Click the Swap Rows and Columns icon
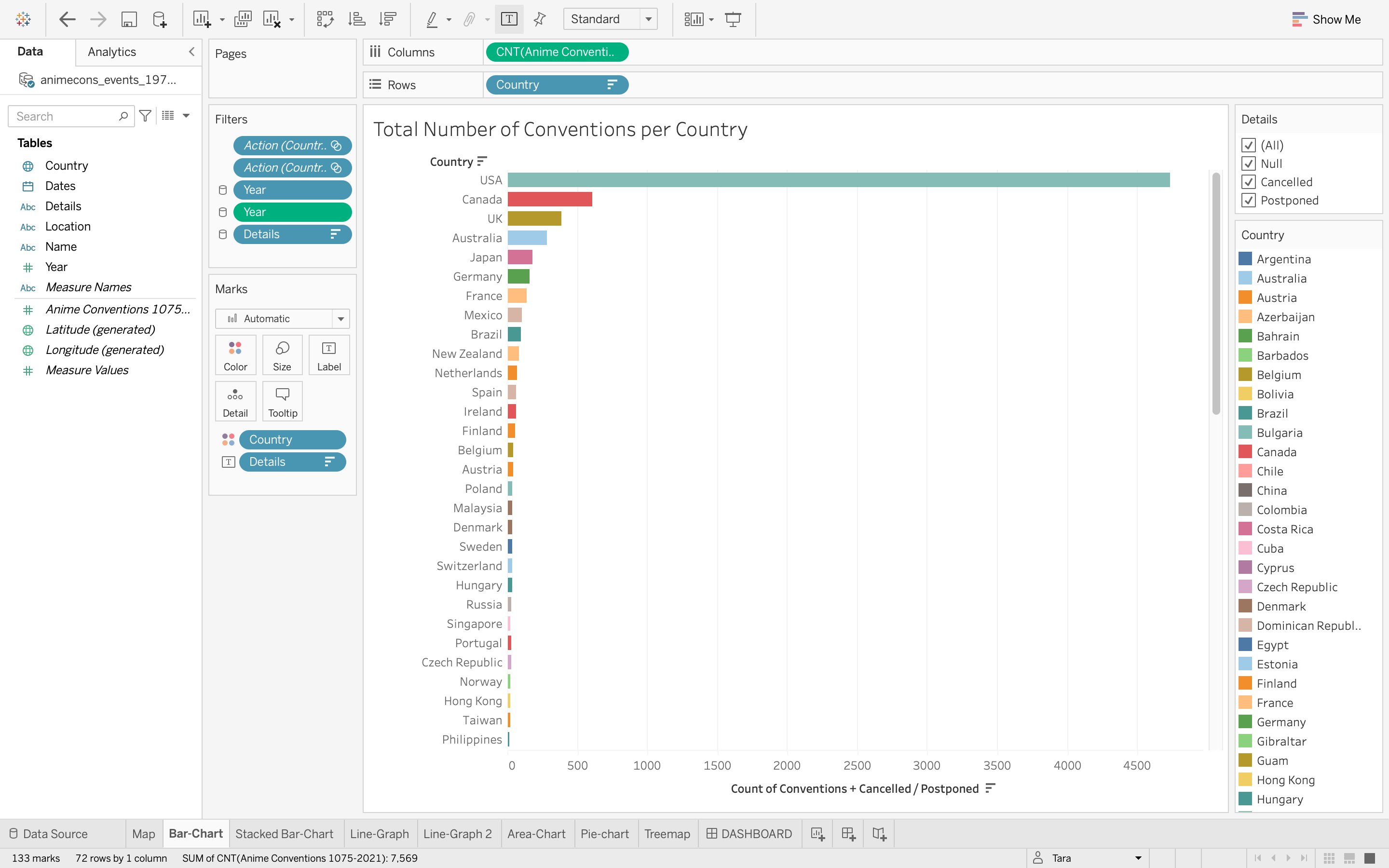 (x=325, y=19)
